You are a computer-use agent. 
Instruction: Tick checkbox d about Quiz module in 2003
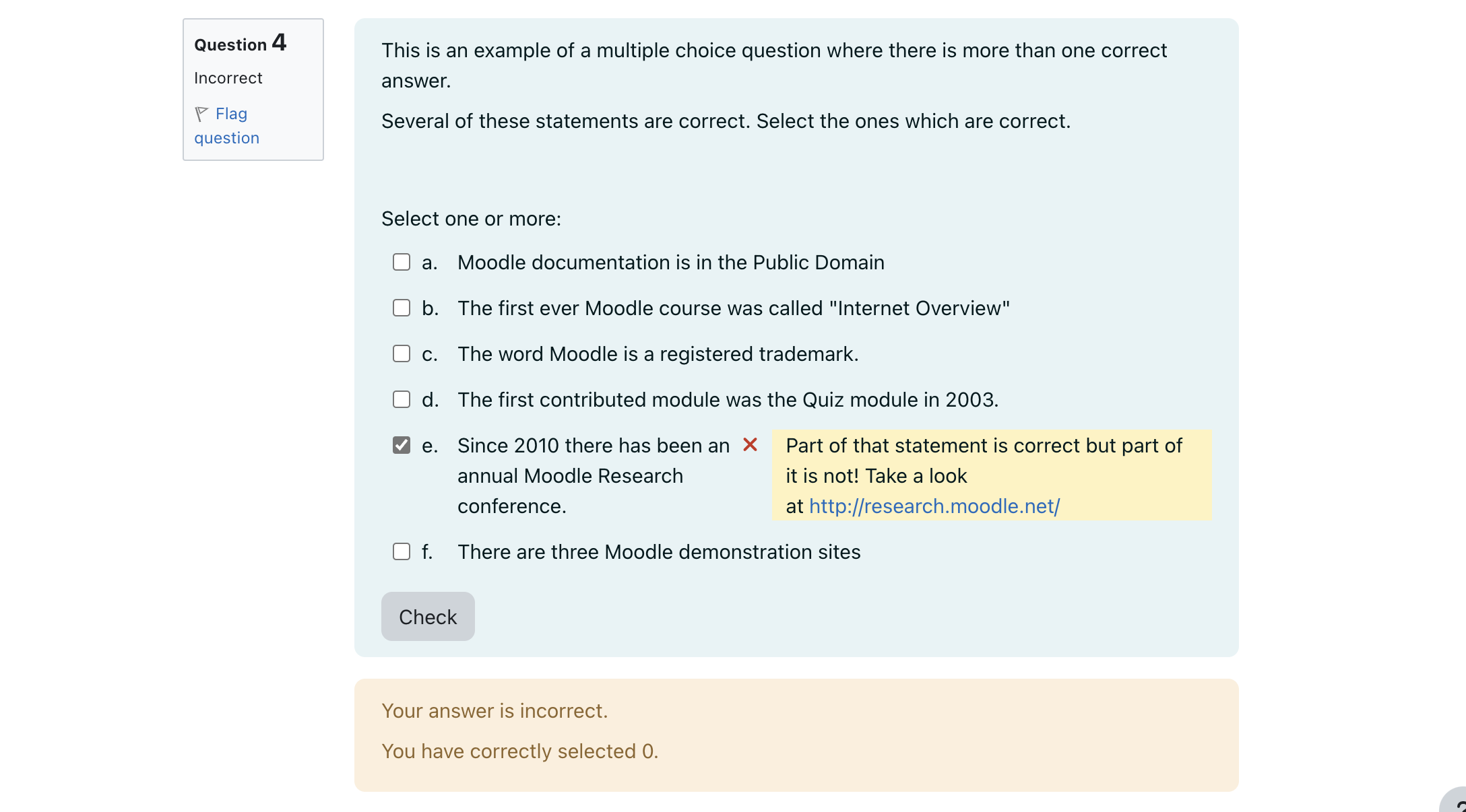click(x=402, y=399)
